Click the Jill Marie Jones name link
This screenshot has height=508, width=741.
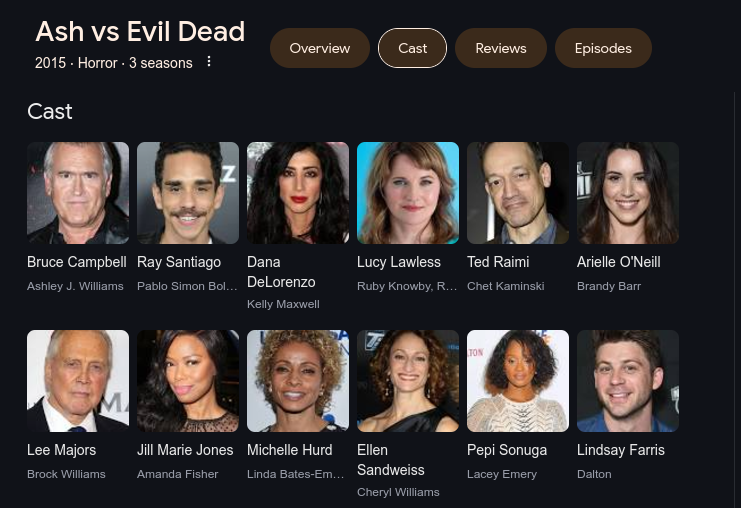185,450
